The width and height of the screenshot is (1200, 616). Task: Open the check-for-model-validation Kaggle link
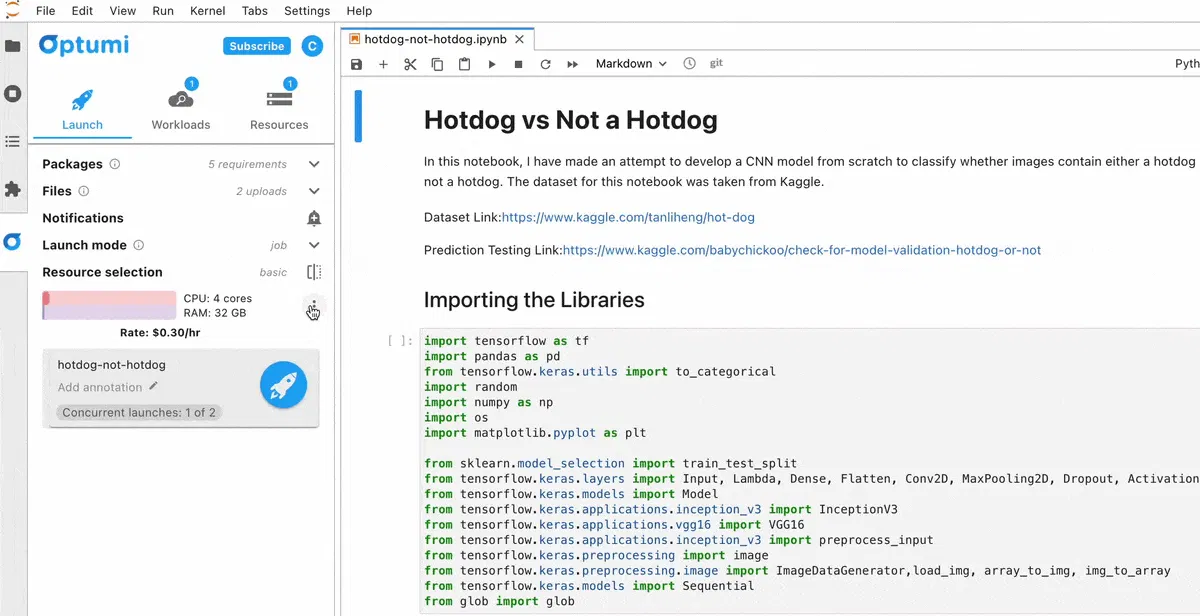[802, 250]
